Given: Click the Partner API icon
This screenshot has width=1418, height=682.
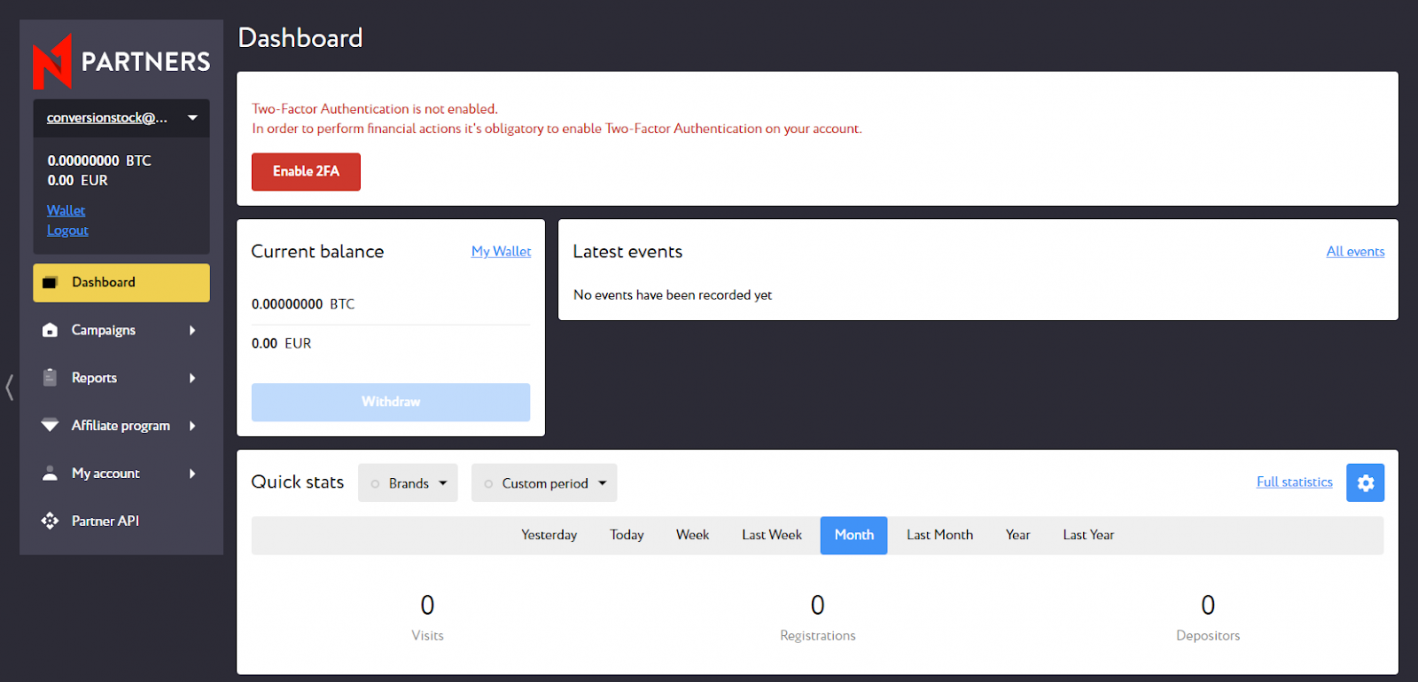Looking at the screenshot, I should pos(50,521).
